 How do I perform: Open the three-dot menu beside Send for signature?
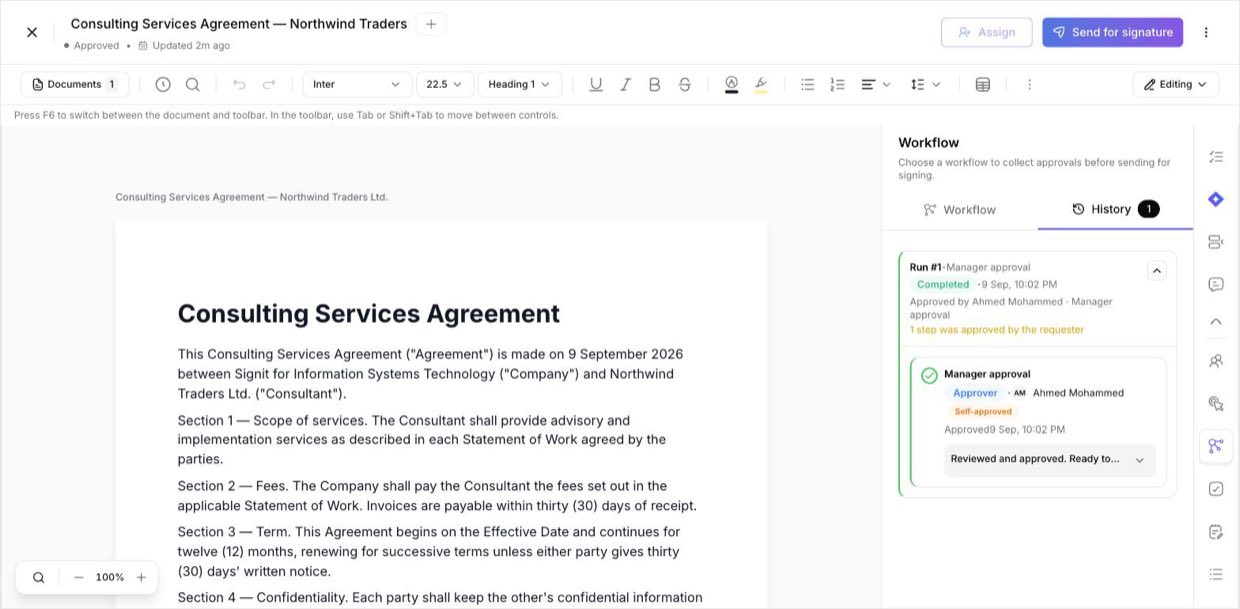[x=1206, y=32]
